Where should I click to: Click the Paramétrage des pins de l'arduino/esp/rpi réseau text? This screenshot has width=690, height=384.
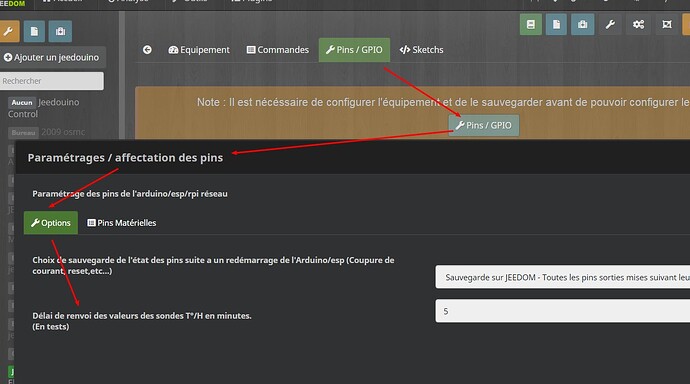tap(130, 194)
